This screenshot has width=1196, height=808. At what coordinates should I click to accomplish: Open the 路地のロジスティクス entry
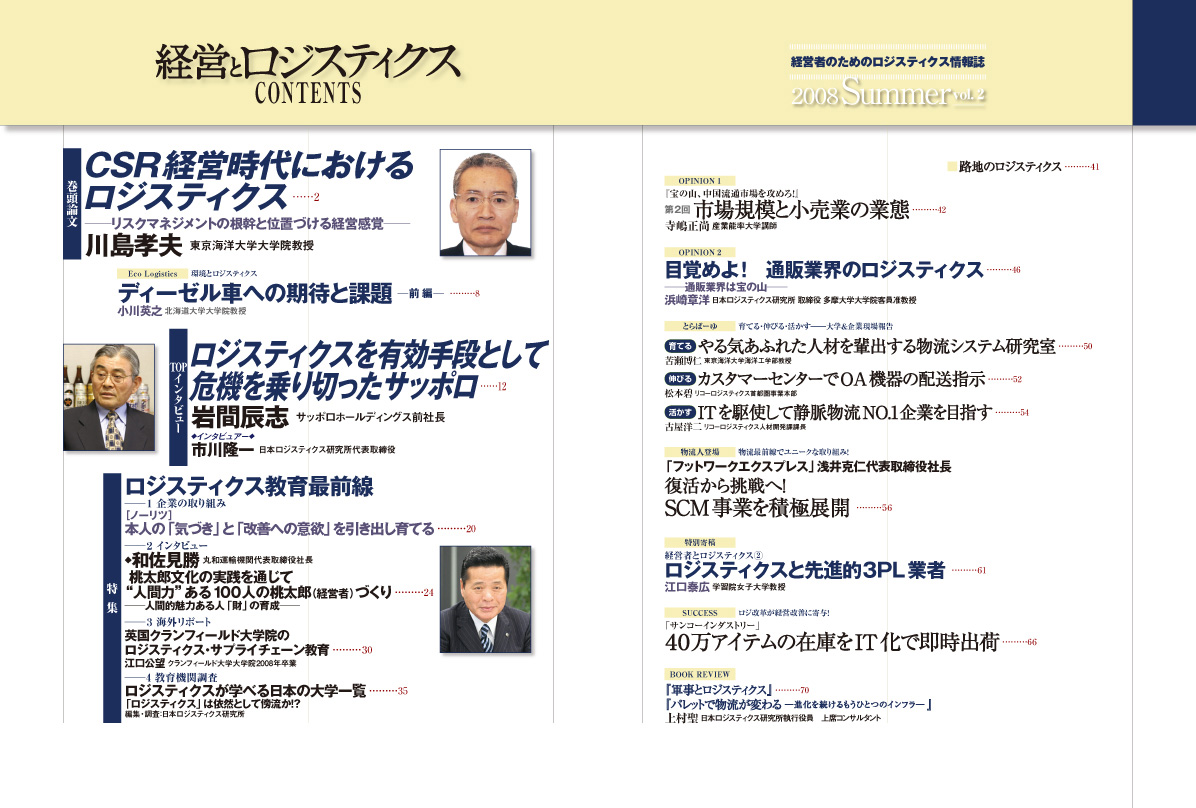[1010, 166]
